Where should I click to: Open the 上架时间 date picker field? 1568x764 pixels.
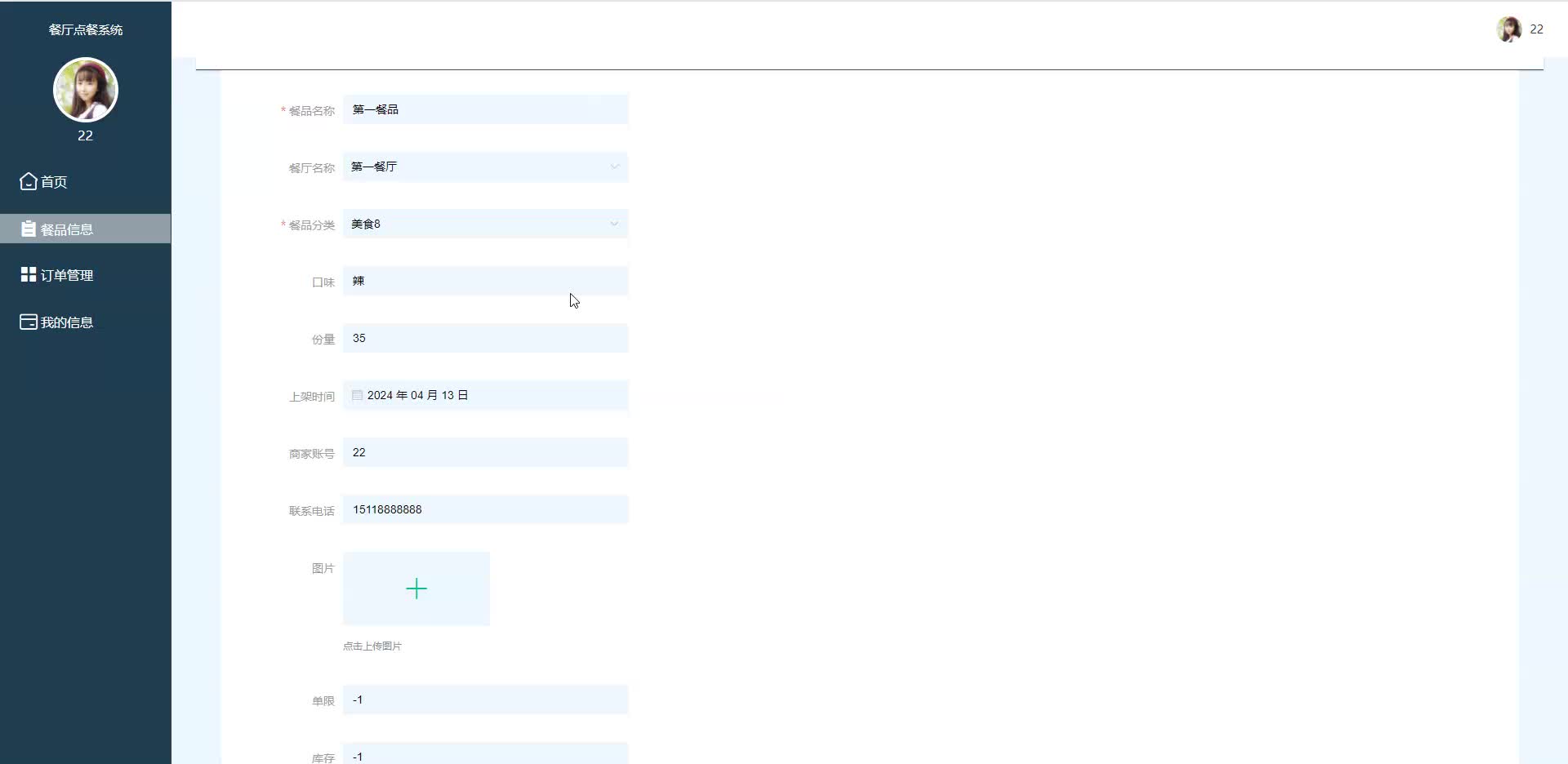click(485, 395)
